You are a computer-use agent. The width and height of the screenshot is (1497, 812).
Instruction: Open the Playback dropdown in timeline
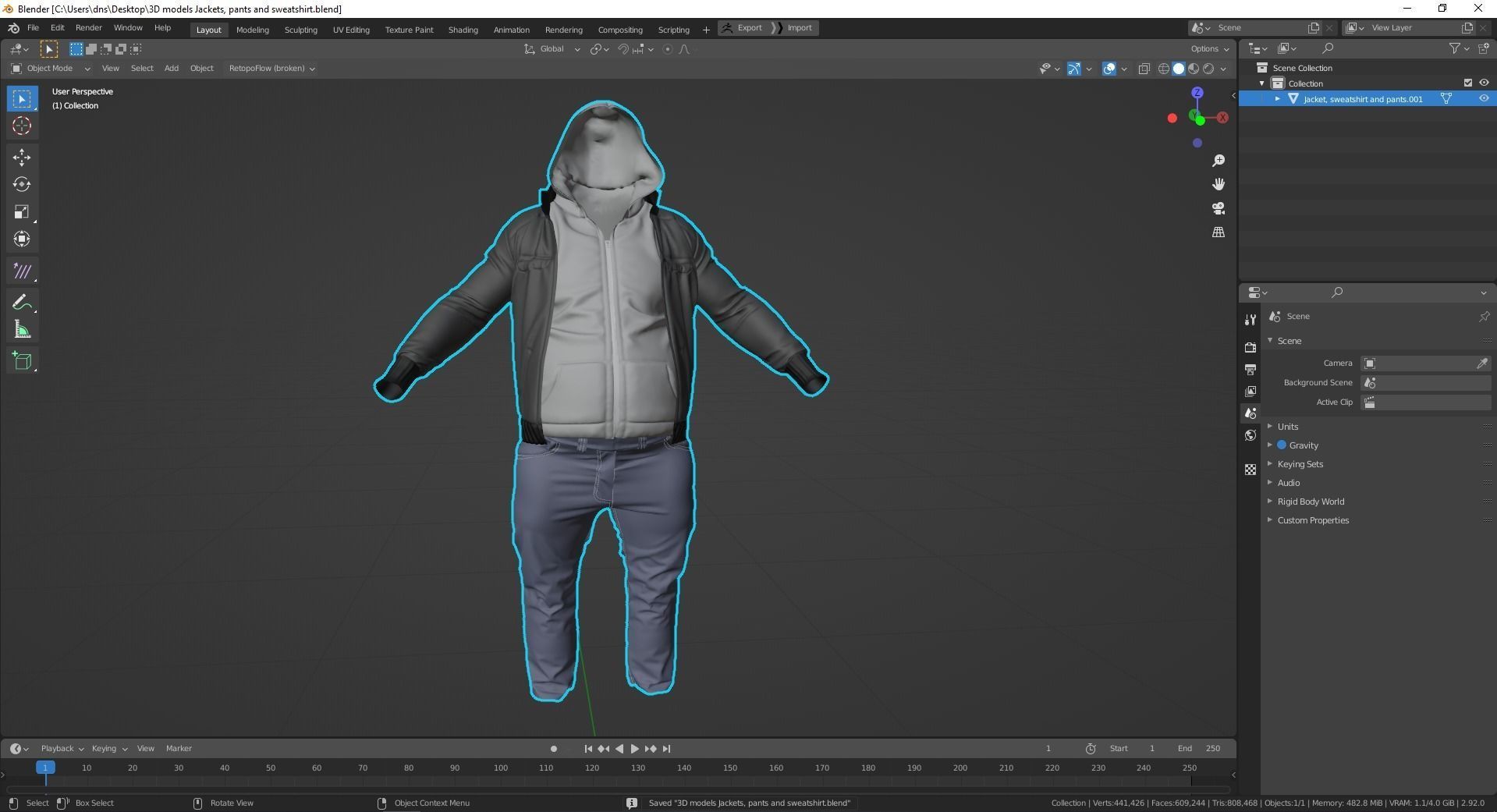pos(62,749)
